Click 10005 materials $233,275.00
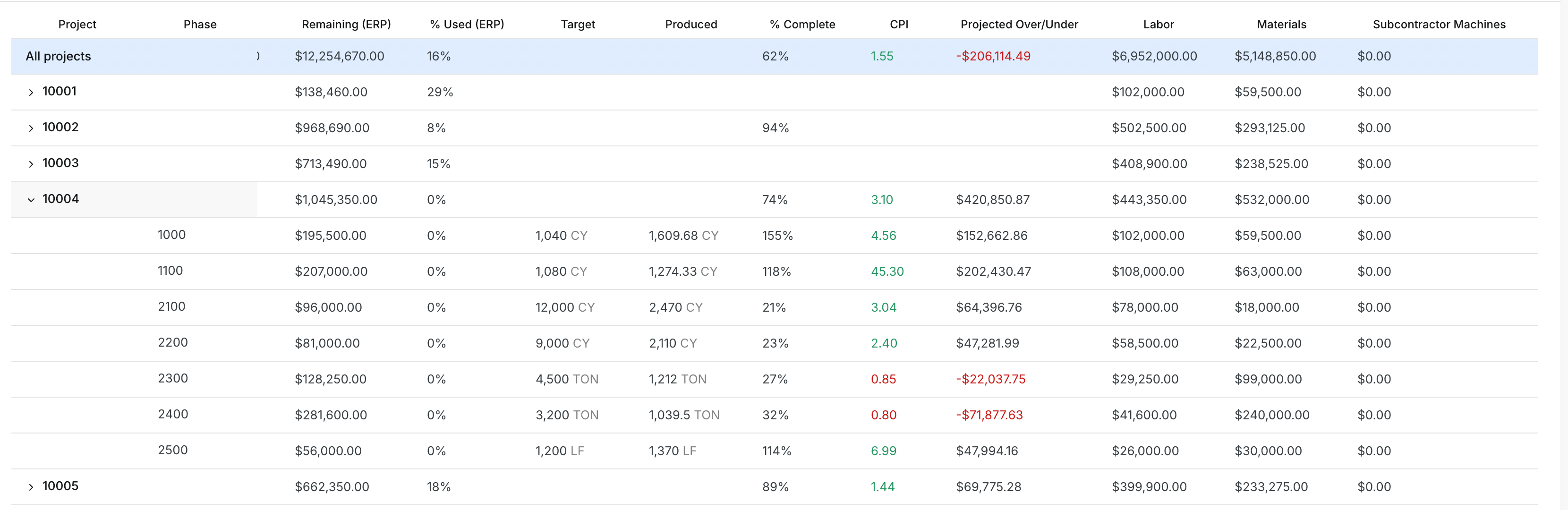The image size is (1568, 510). tap(1271, 487)
